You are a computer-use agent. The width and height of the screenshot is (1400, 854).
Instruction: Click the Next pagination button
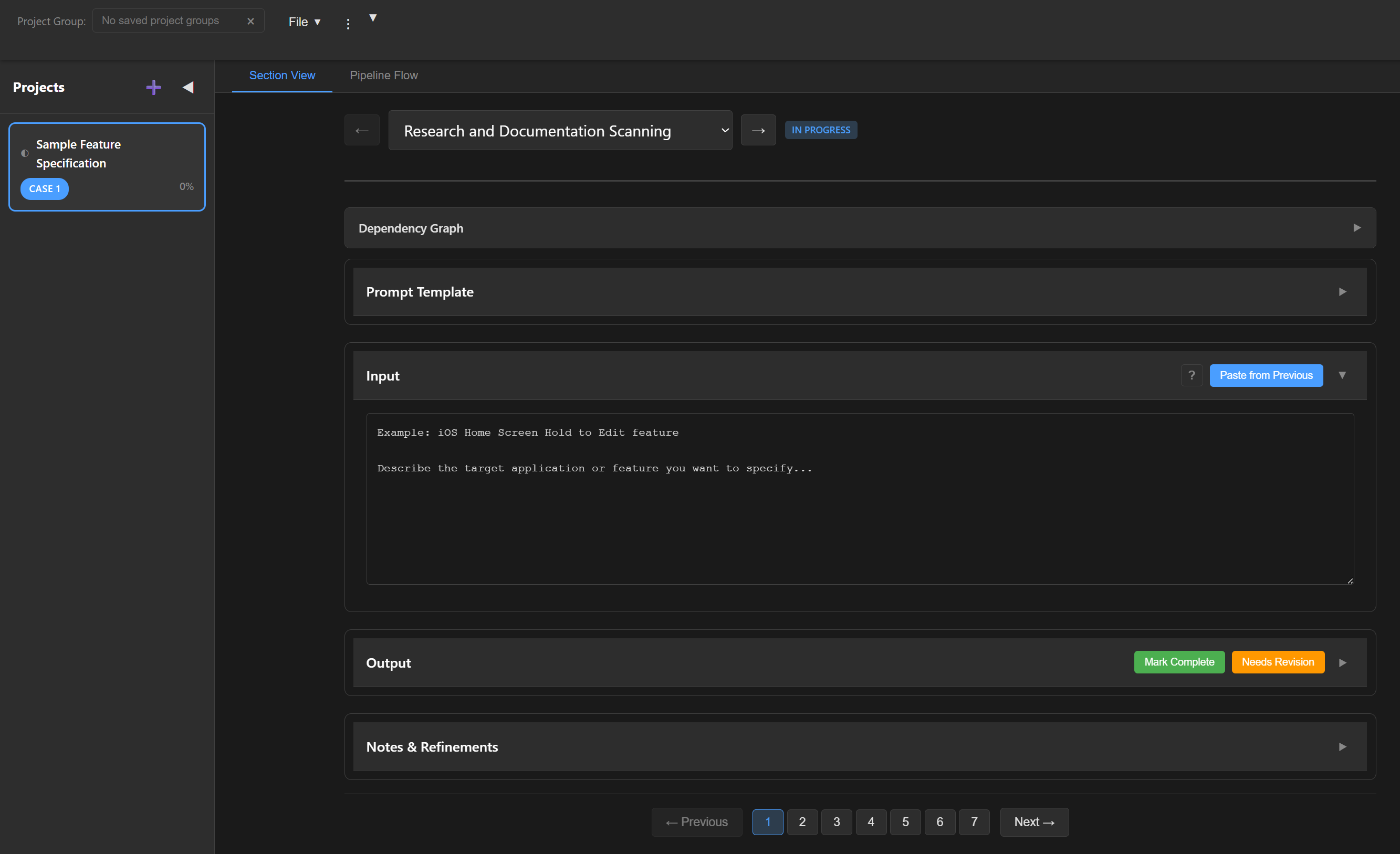coord(1034,822)
